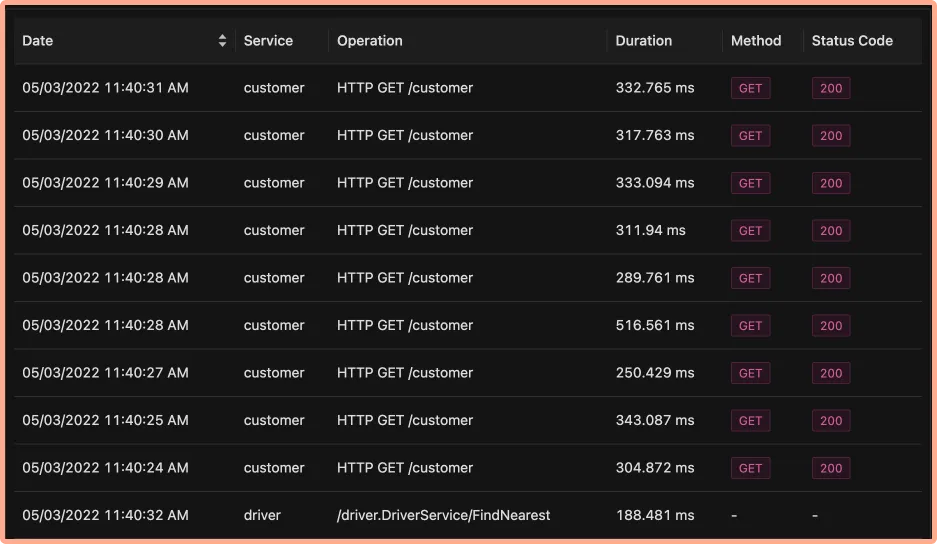Viewport: 937px width, 544px height.
Task: Click the Duration column header
Action: 643,41
